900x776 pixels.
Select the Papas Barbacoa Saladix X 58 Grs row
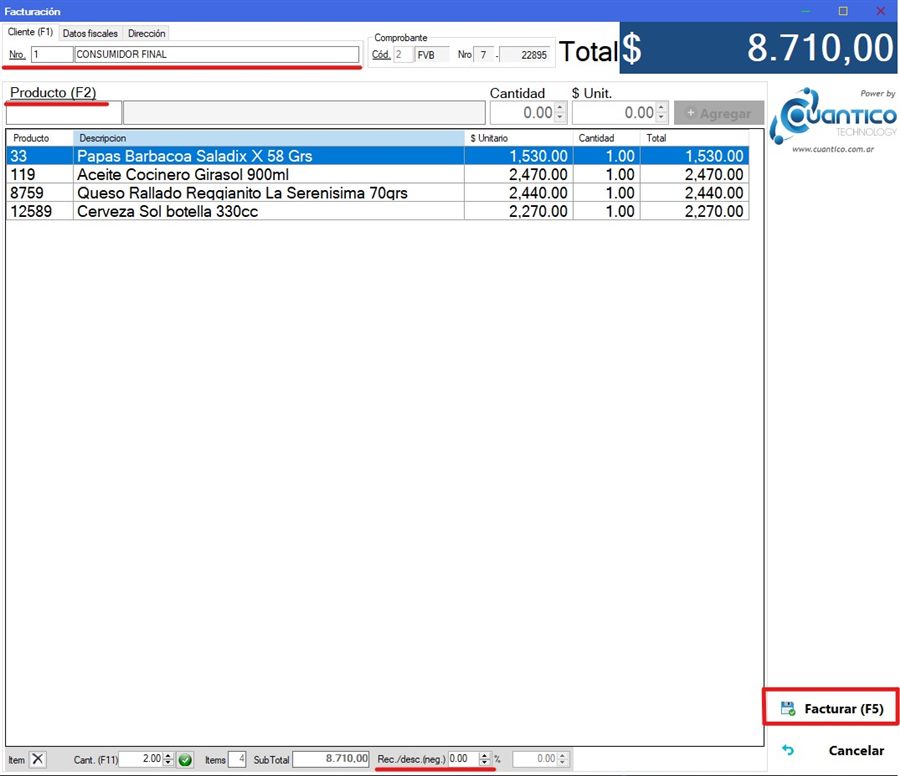[378, 156]
